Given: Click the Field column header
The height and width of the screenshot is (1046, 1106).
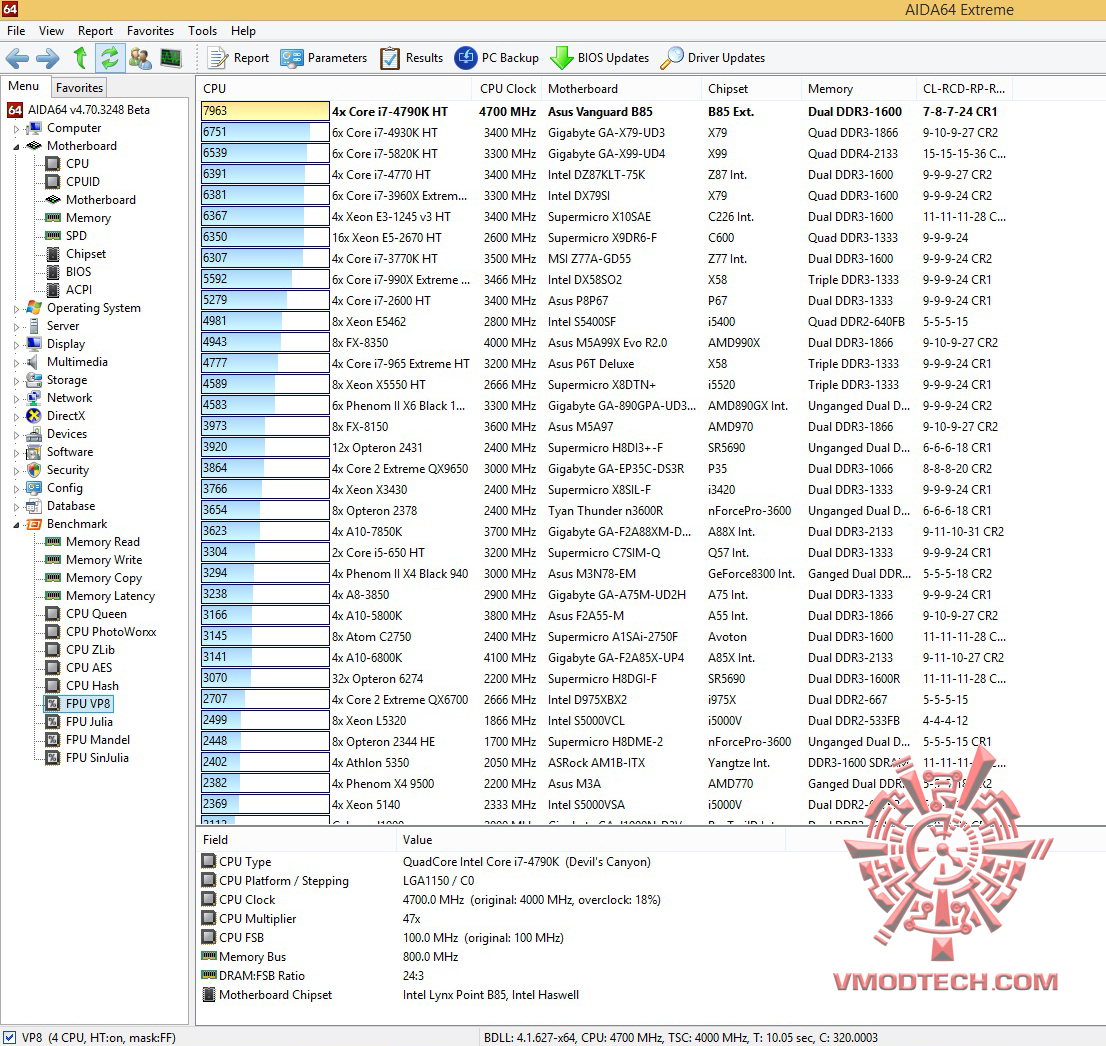Looking at the screenshot, I should (x=296, y=840).
